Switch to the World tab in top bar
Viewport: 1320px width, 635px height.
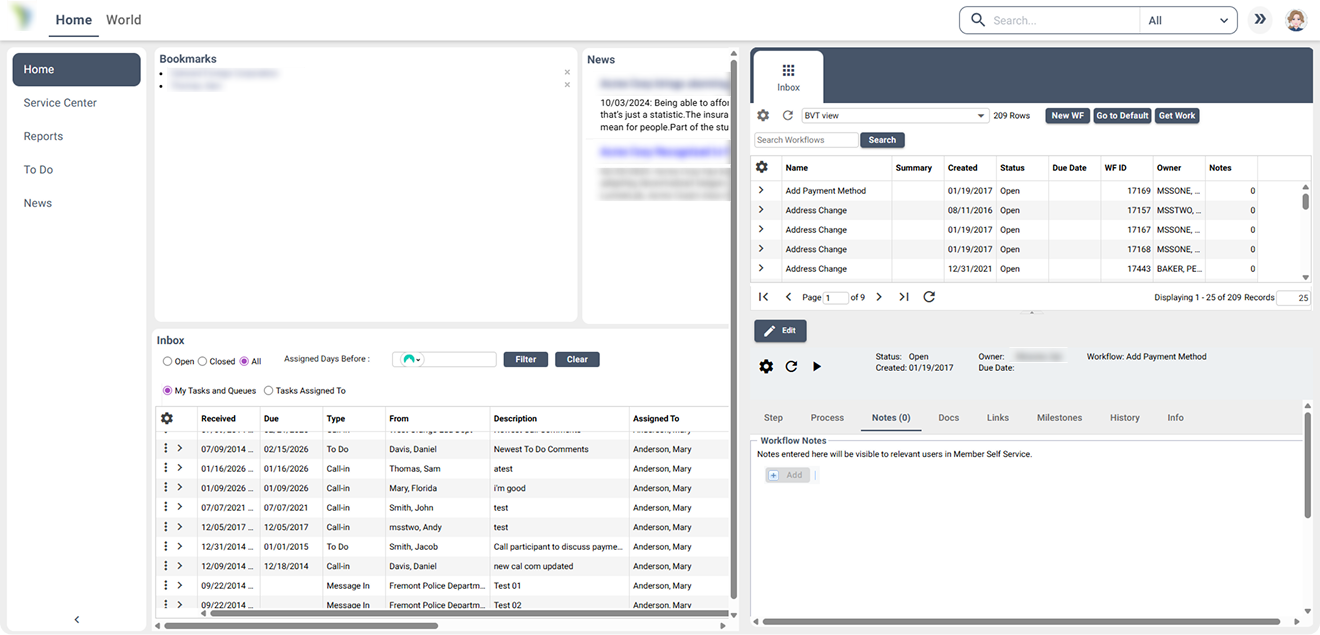(x=123, y=20)
